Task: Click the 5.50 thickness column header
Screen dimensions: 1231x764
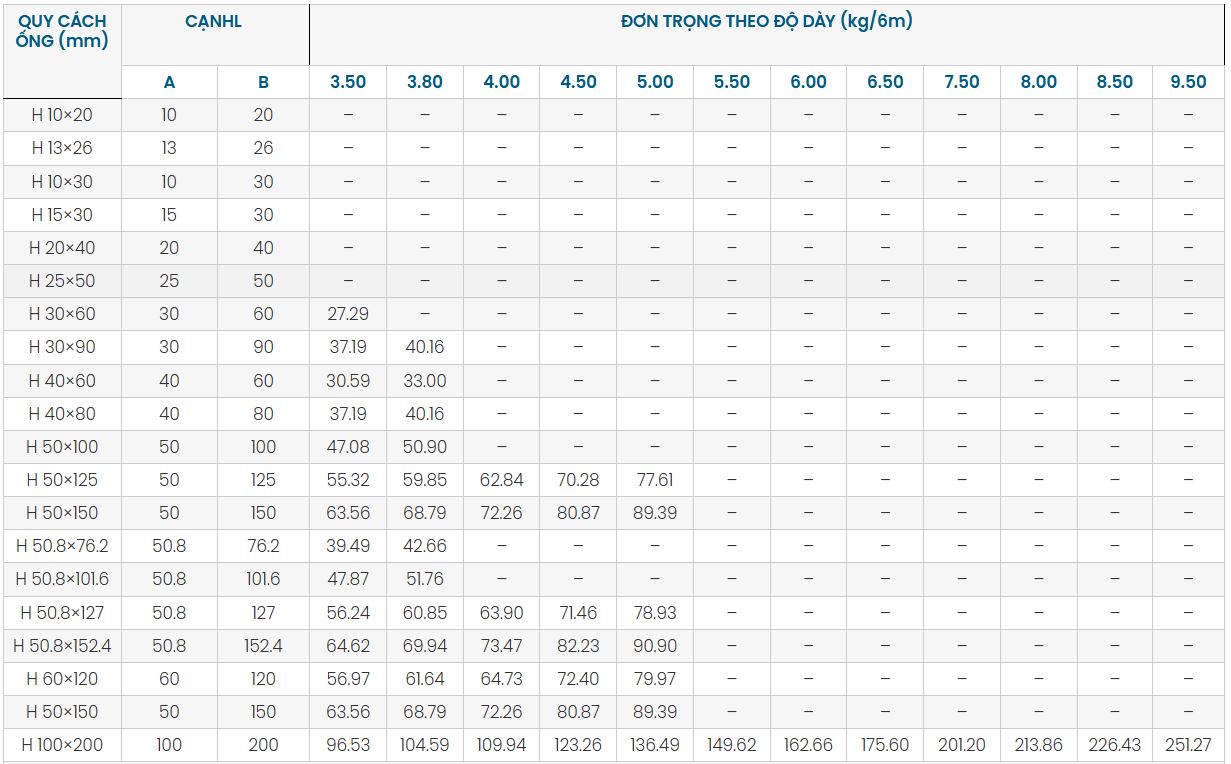Action: pos(732,82)
